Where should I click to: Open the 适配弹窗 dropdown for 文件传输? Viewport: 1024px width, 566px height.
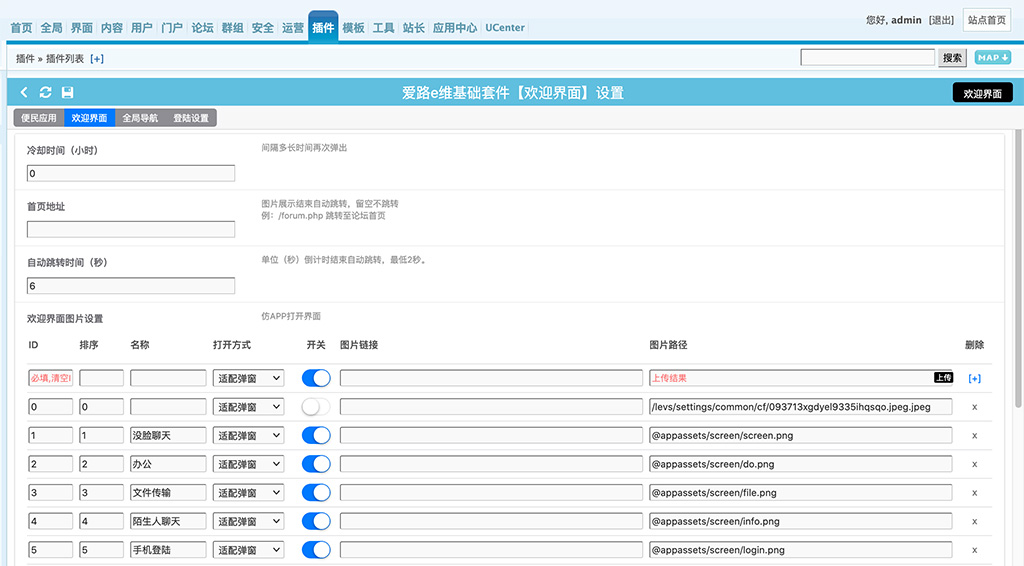[248, 493]
